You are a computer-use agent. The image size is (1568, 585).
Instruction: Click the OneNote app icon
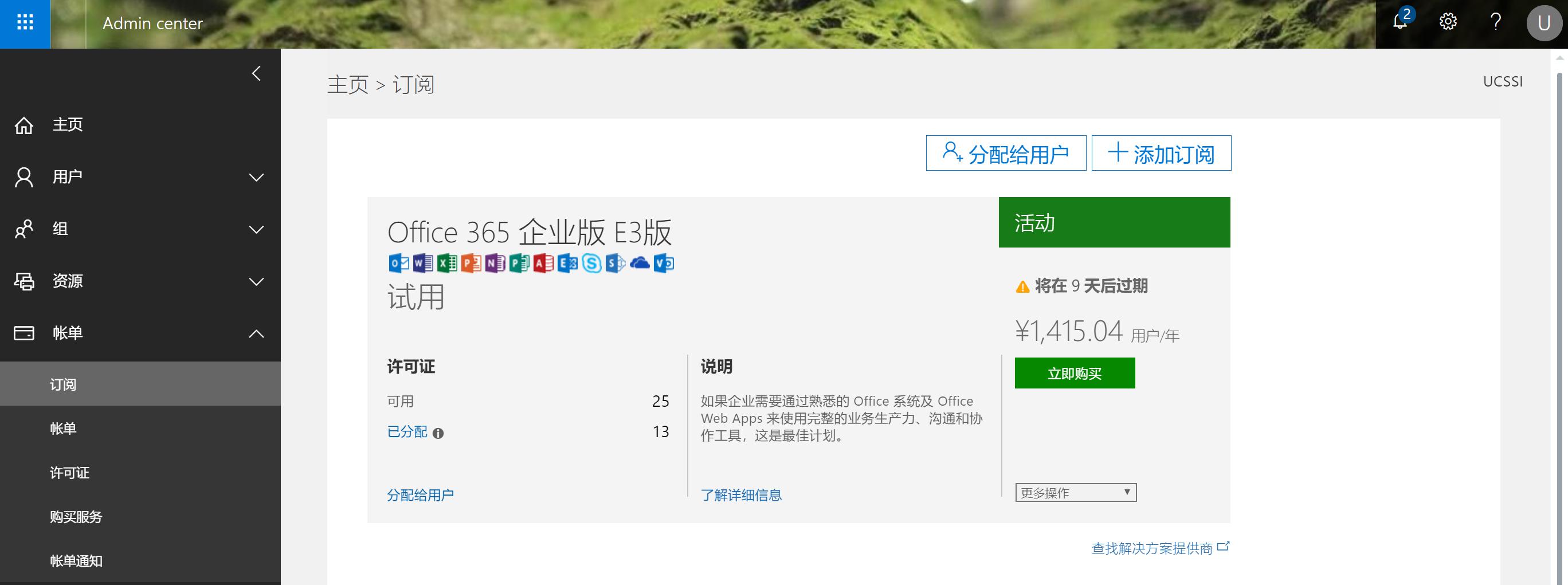(495, 263)
